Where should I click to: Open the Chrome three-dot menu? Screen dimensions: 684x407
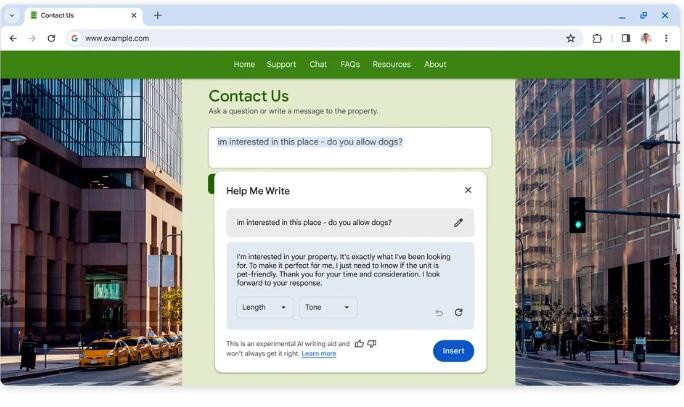click(x=666, y=38)
